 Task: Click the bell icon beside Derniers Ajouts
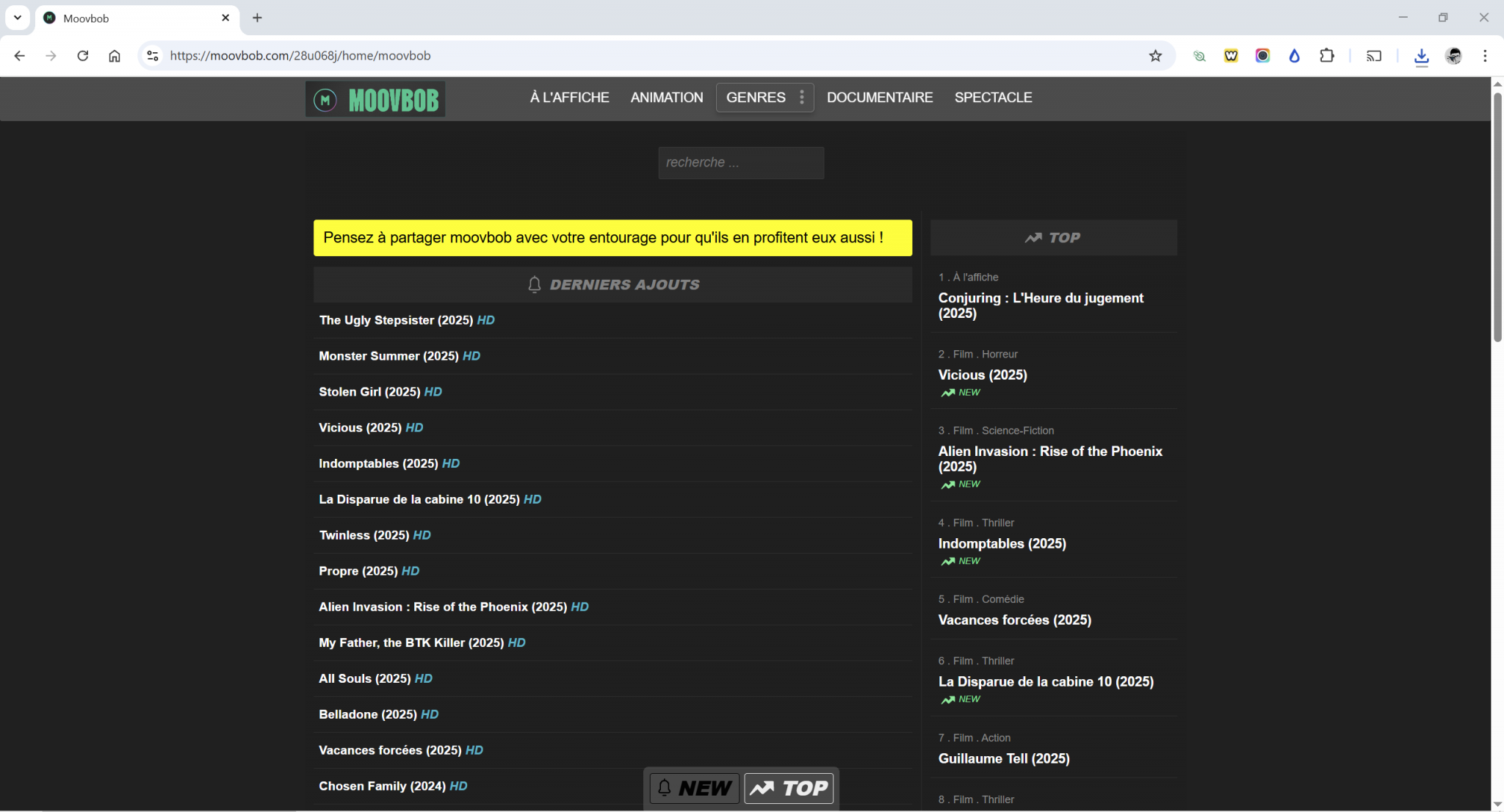click(534, 284)
